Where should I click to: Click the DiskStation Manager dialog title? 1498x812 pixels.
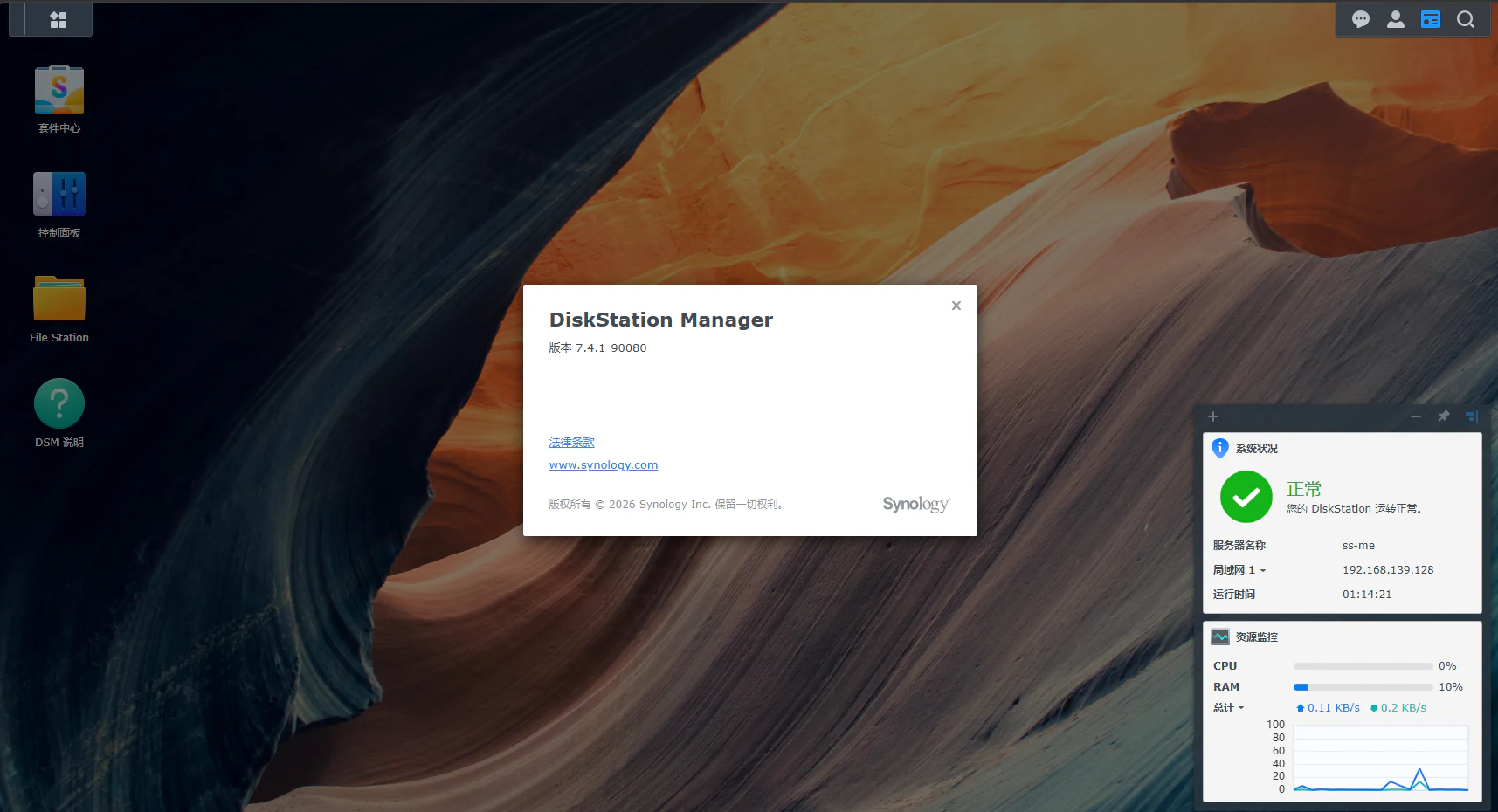point(661,320)
